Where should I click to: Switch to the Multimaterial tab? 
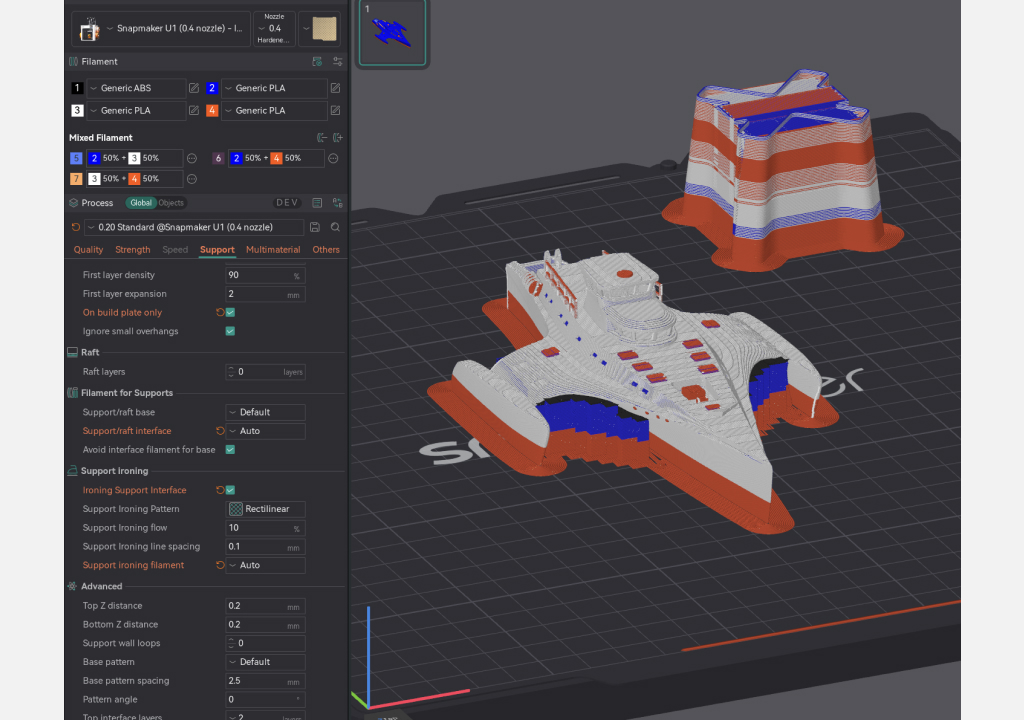(273, 250)
